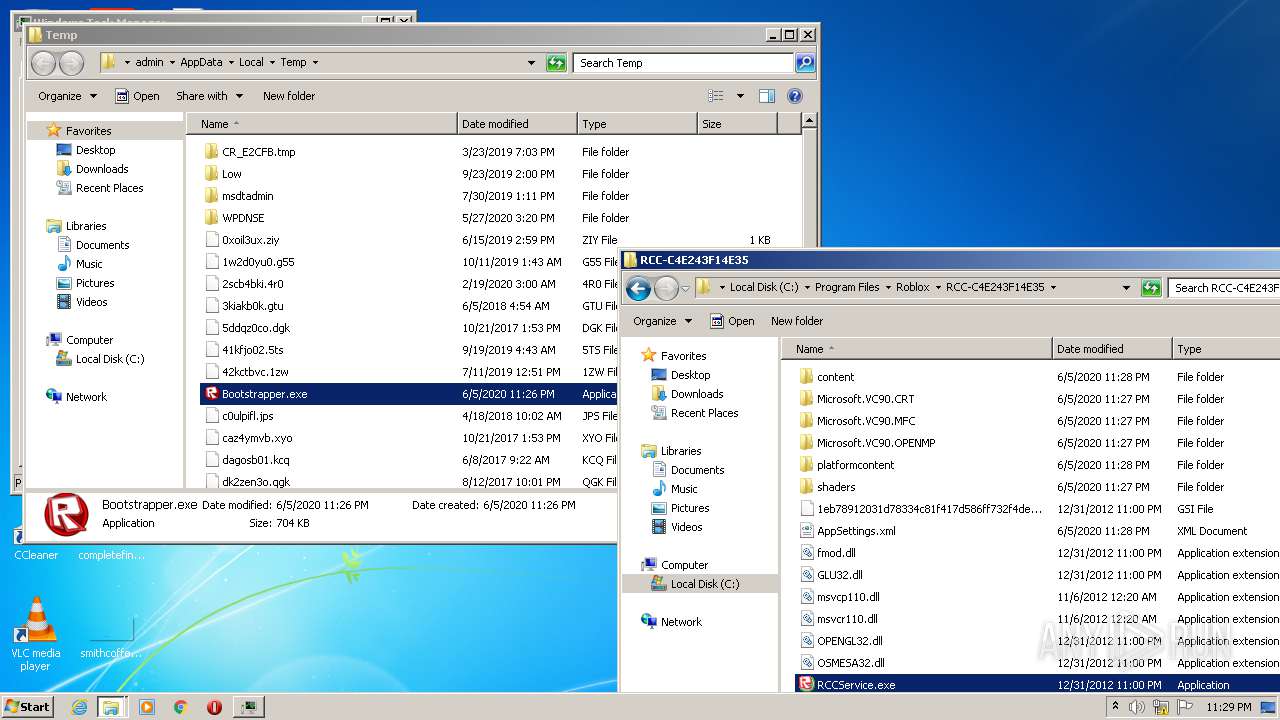Click the Temp window scrollbar up arrow

coord(809,121)
